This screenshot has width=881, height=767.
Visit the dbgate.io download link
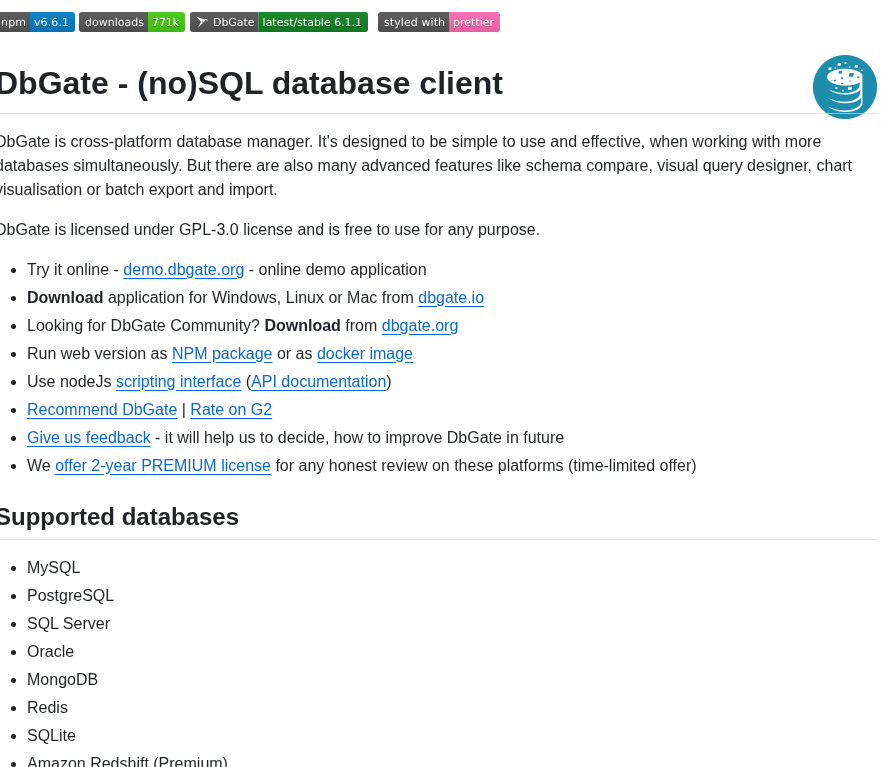[451, 298]
